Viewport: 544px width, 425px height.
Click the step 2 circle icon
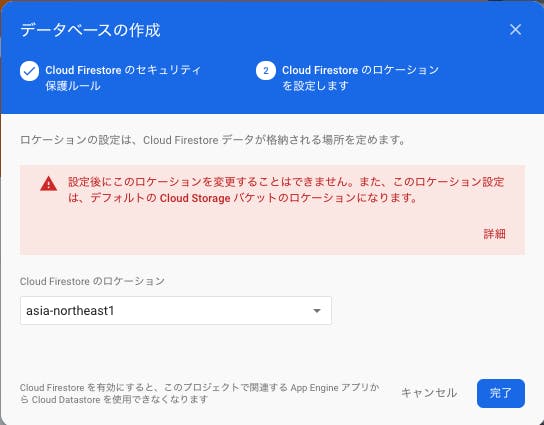[x=266, y=71]
